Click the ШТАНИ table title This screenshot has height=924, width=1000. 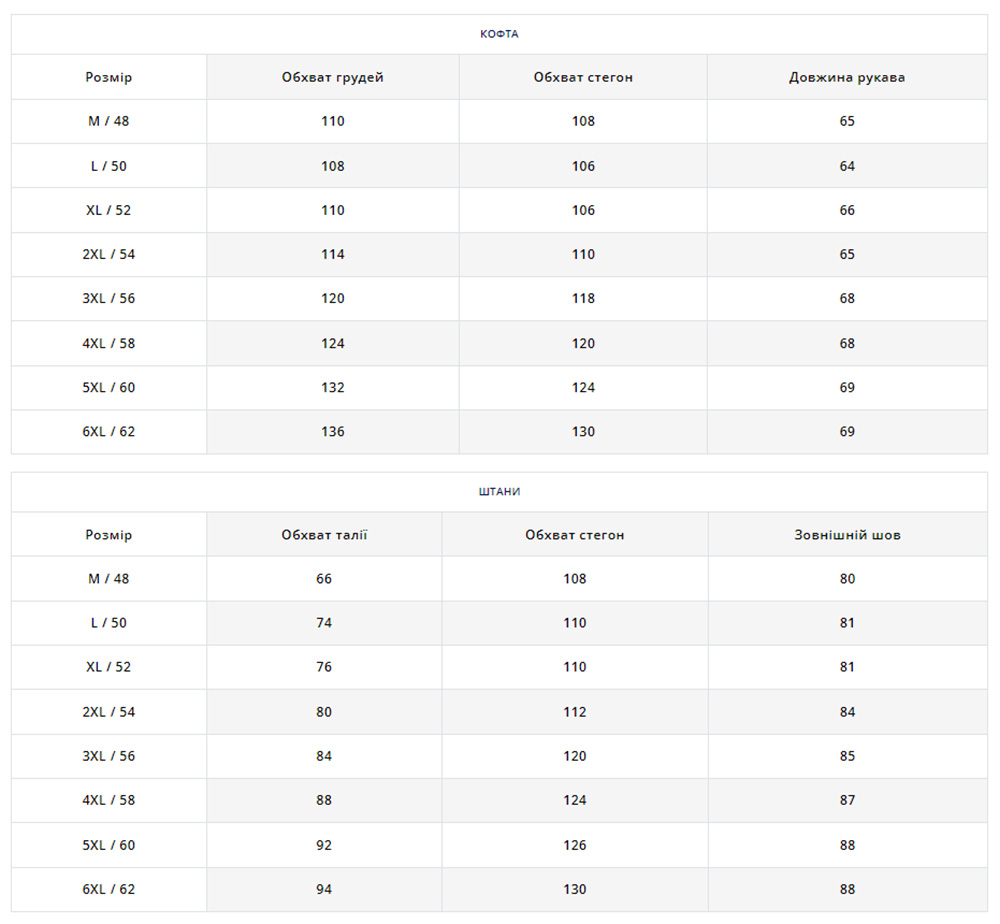click(x=499, y=492)
